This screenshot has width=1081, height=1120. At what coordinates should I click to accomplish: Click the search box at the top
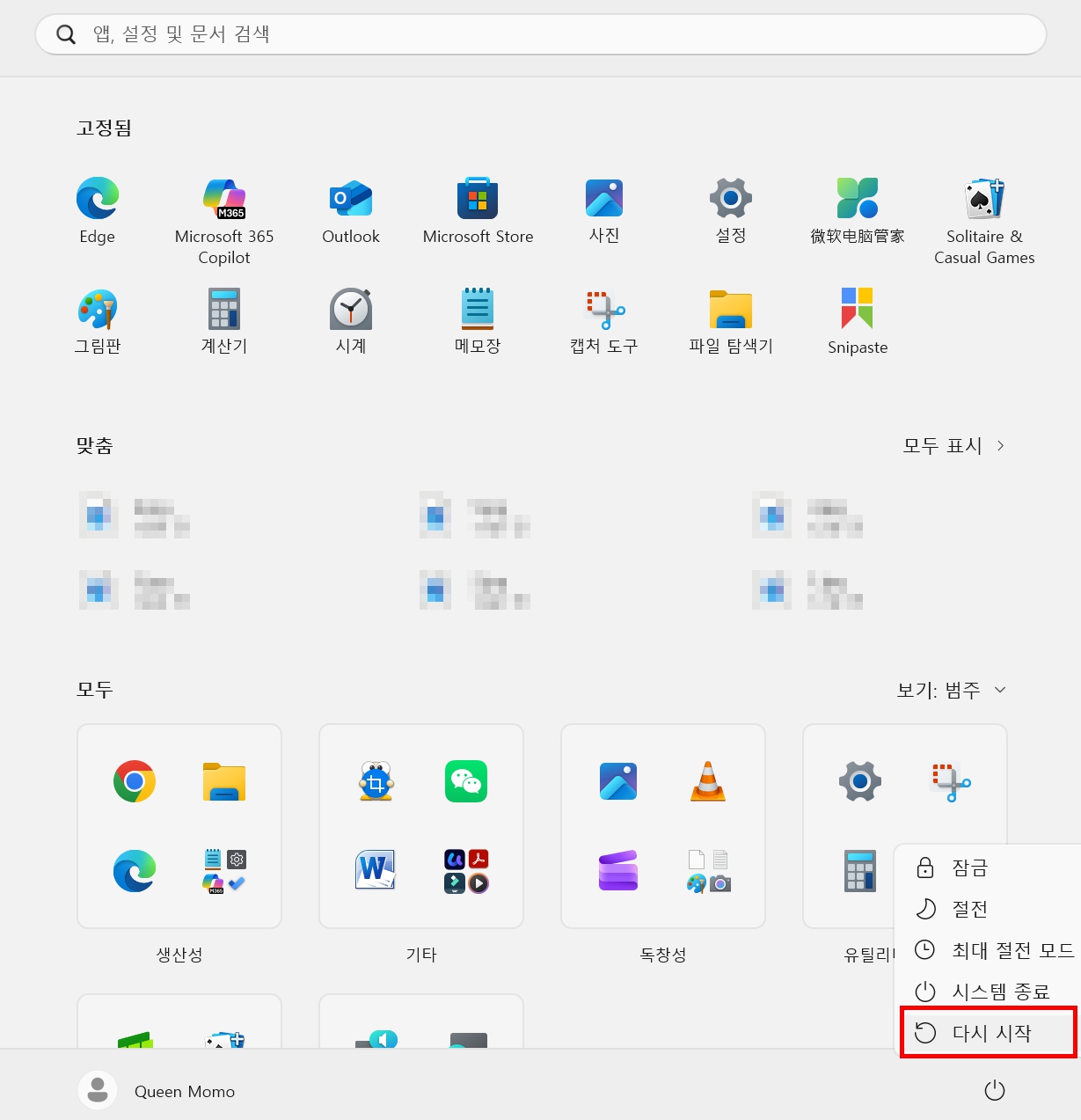(x=540, y=34)
